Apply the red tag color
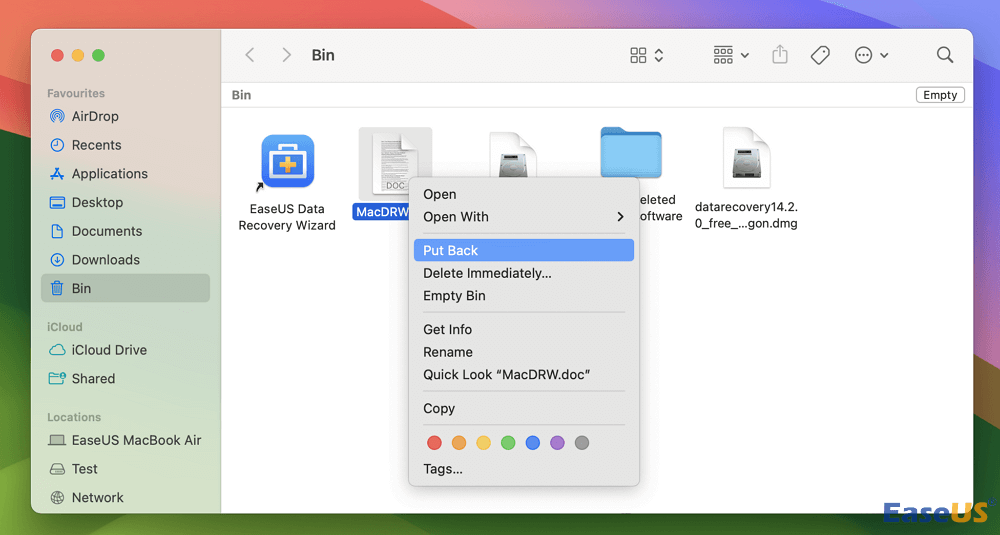This screenshot has width=1000, height=535. (434, 443)
